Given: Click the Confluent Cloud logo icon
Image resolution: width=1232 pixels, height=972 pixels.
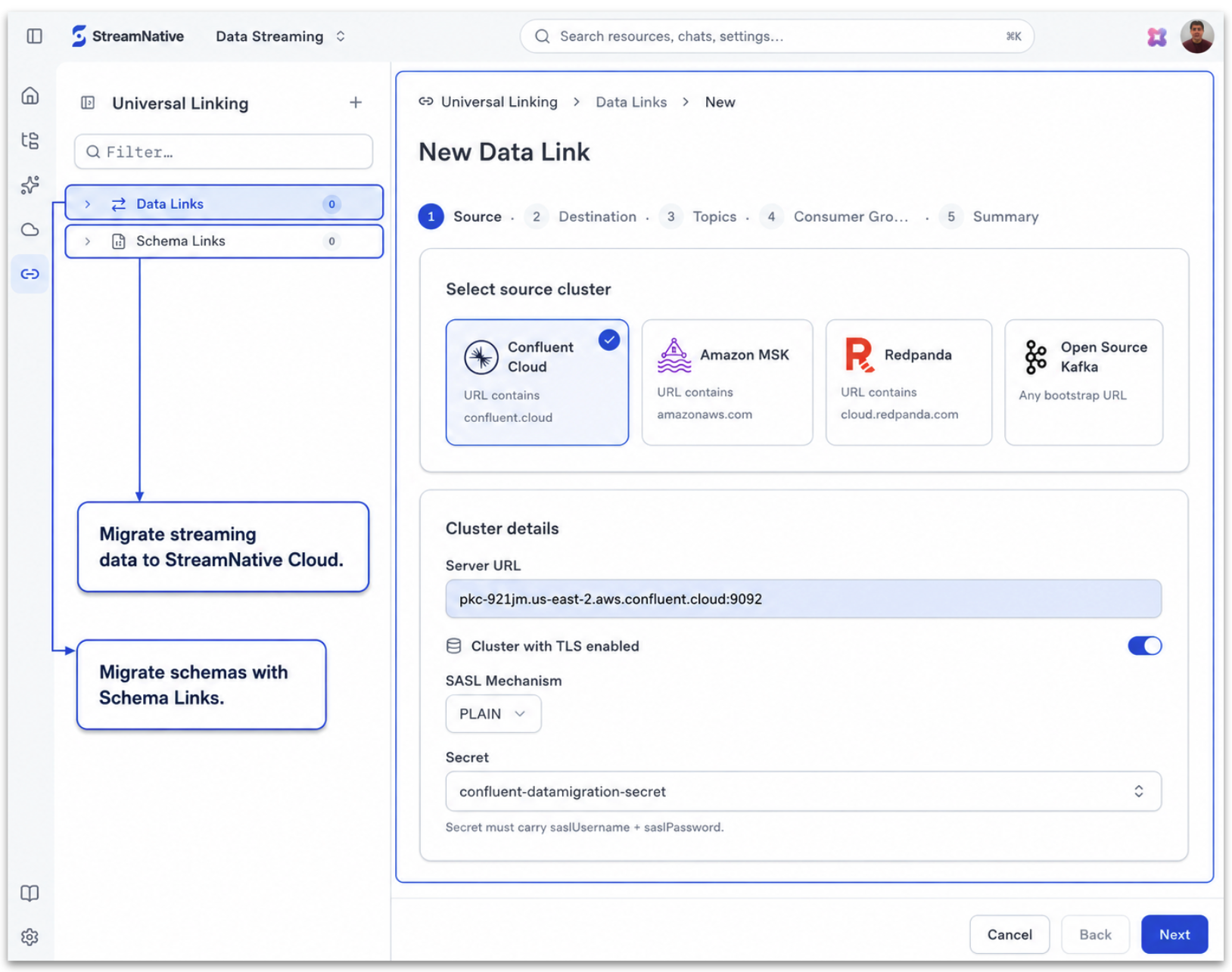Looking at the screenshot, I should point(481,357).
